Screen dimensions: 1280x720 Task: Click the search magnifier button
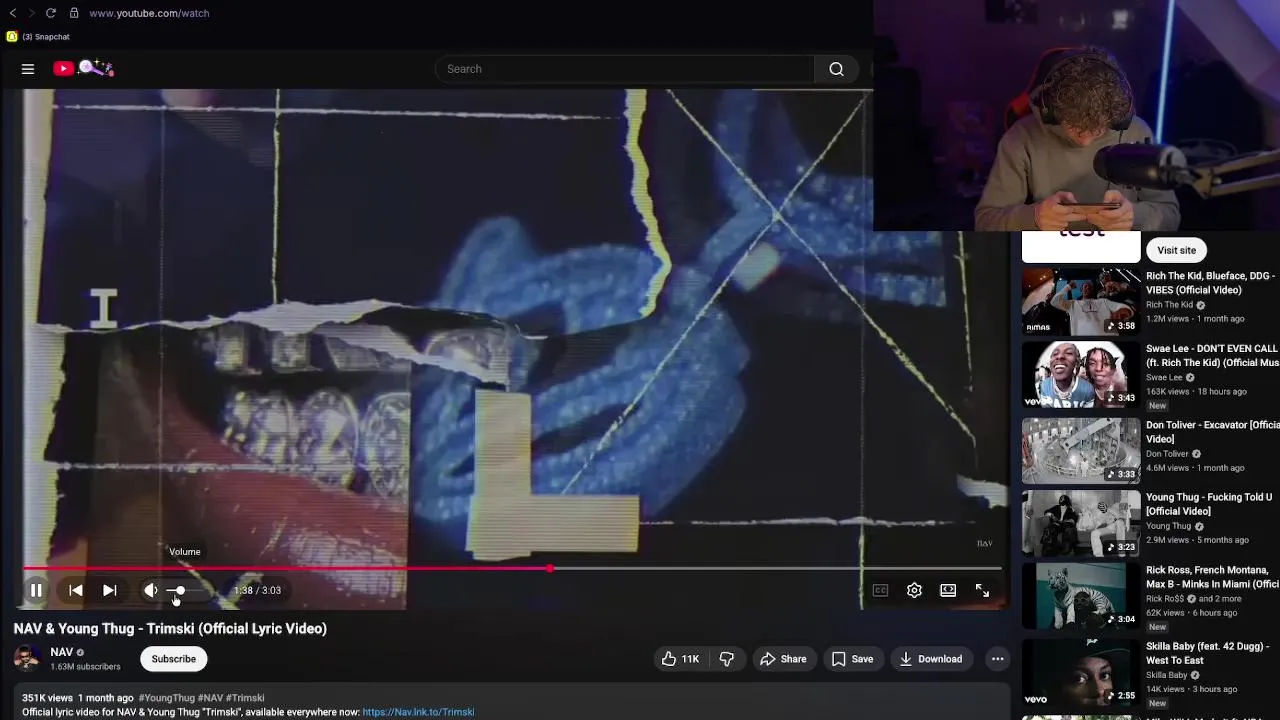(836, 69)
